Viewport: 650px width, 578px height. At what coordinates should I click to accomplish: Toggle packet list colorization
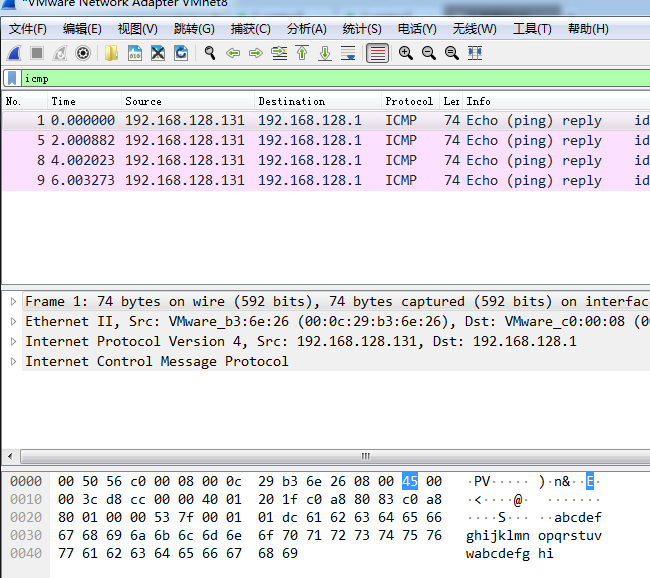coord(377,53)
